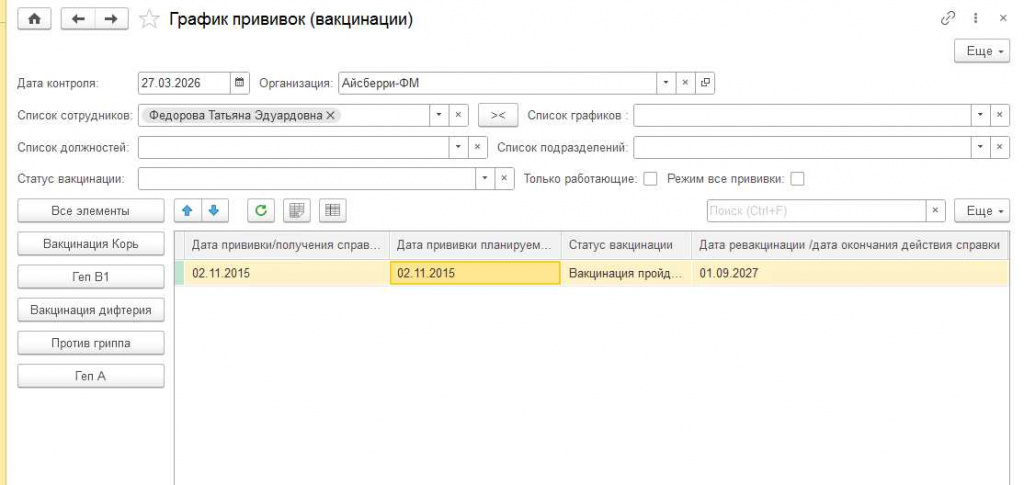Move row up with blue arrow
Viewport: 1024px width, 485px height.
pos(188,210)
